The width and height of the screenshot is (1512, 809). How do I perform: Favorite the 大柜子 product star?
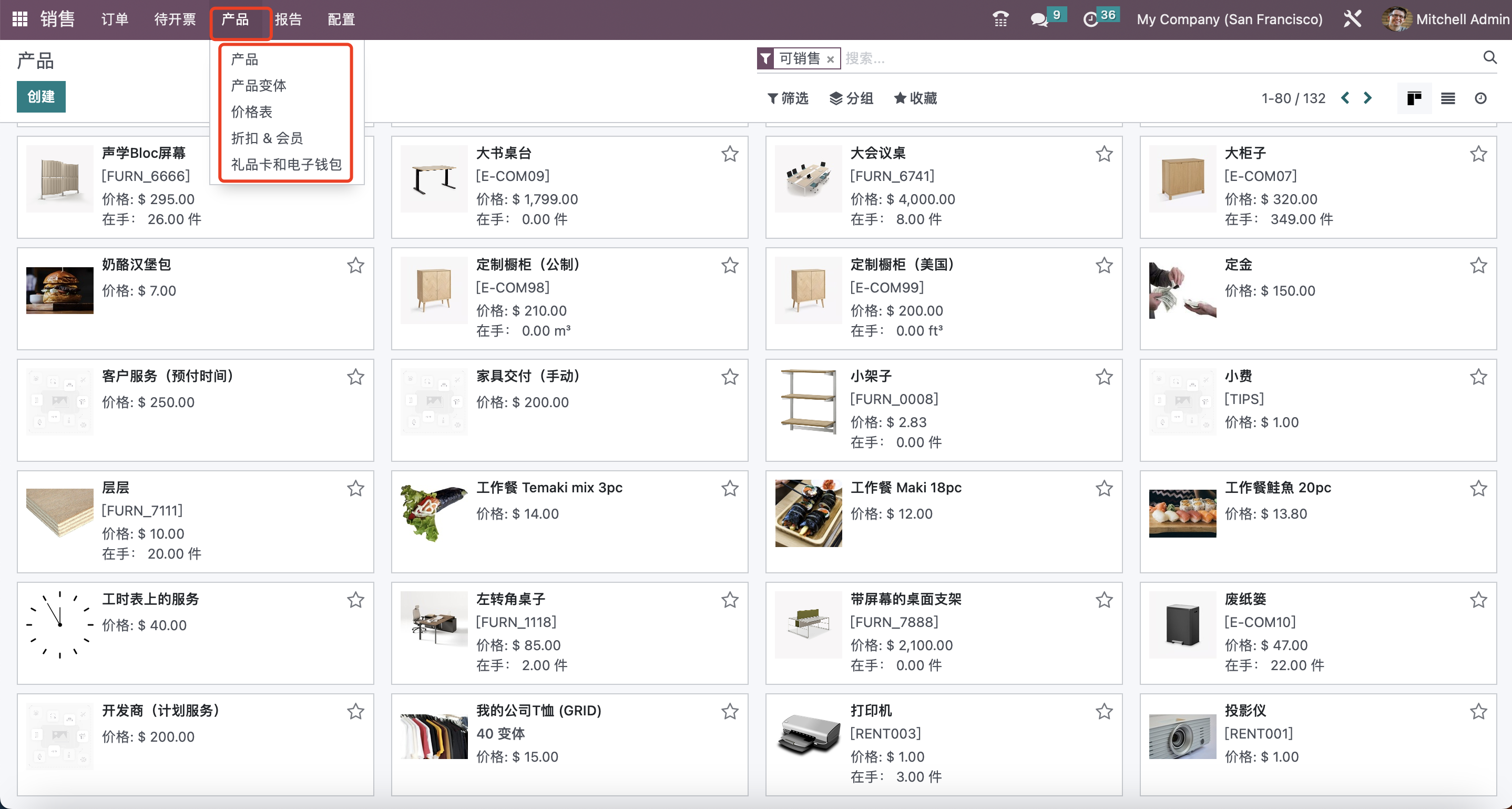[1478, 154]
